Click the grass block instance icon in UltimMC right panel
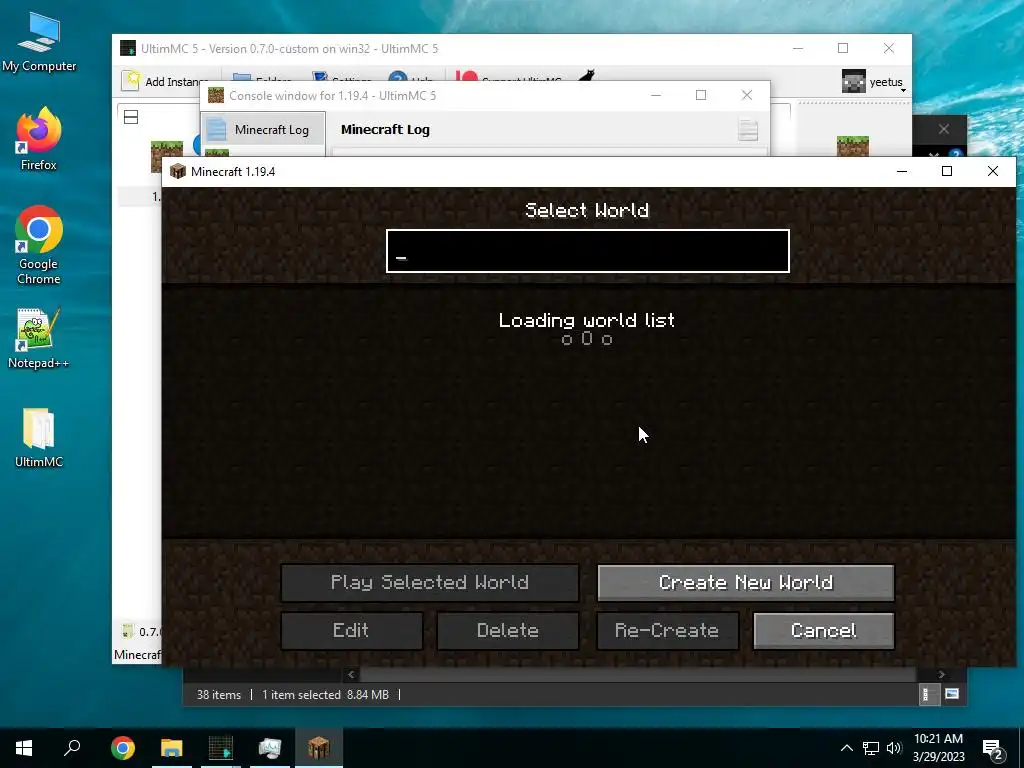 coord(853,146)
